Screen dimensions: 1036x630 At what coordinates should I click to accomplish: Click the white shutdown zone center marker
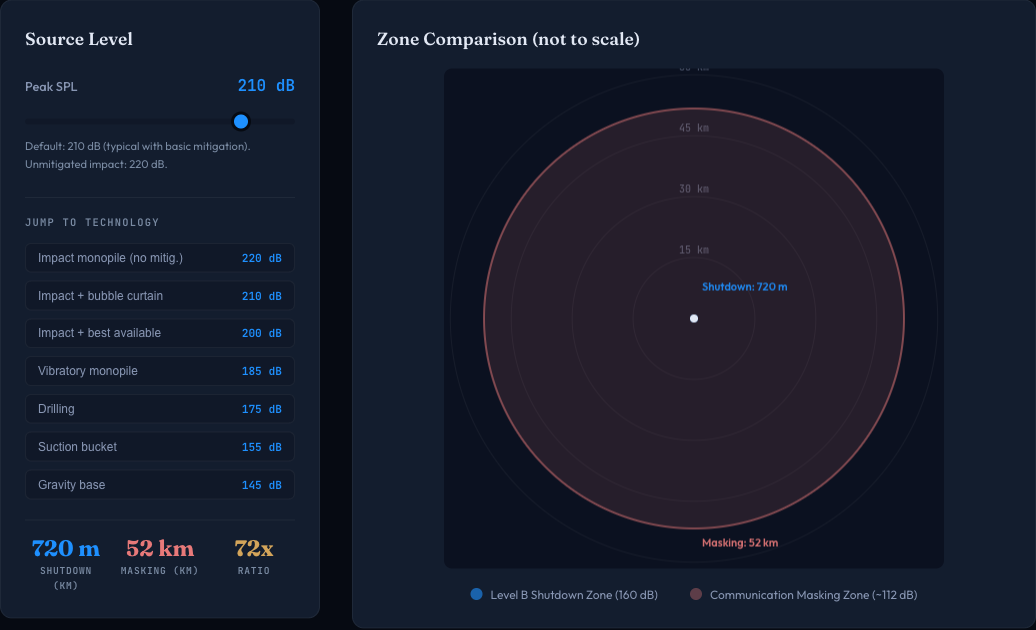click(693, 318)
